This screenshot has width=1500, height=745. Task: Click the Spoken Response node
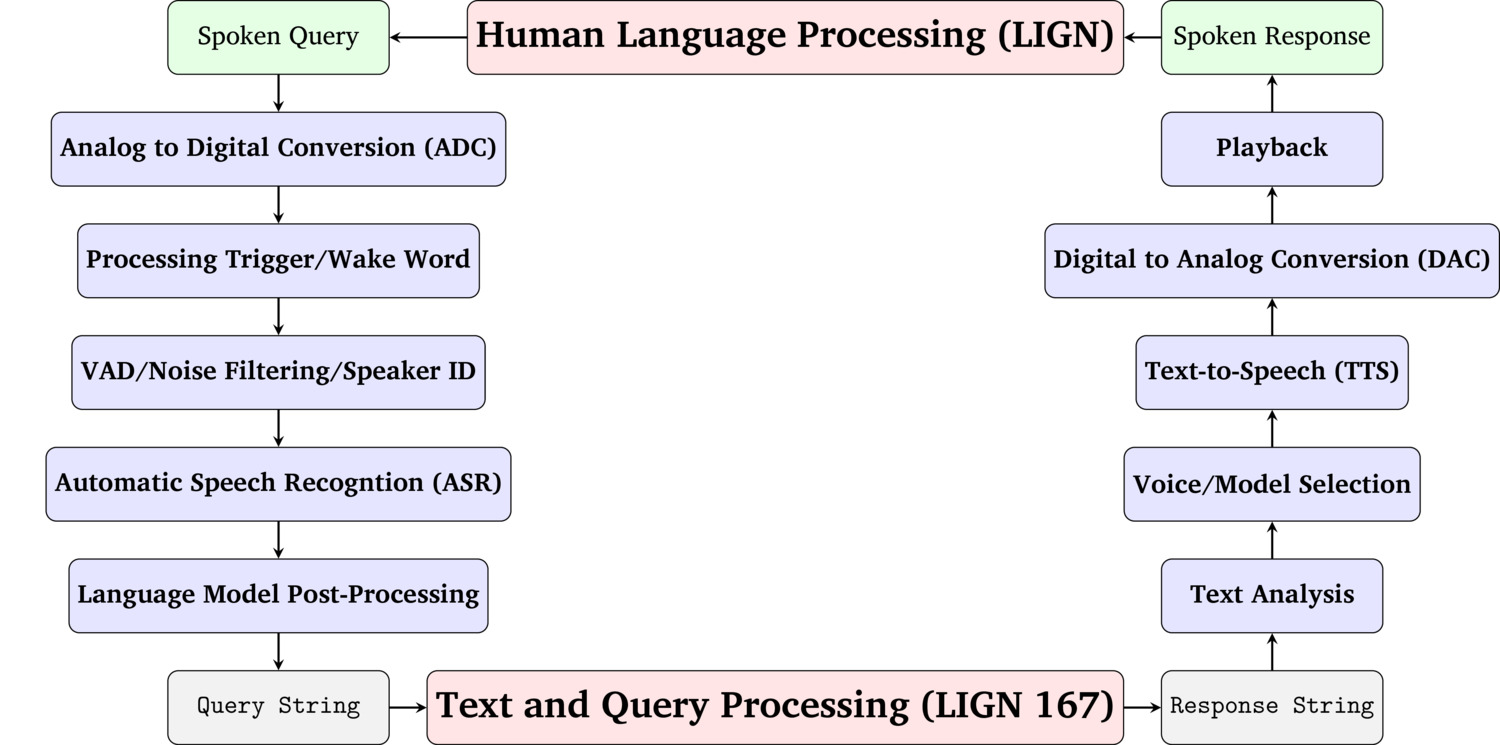click(1271, 37)
